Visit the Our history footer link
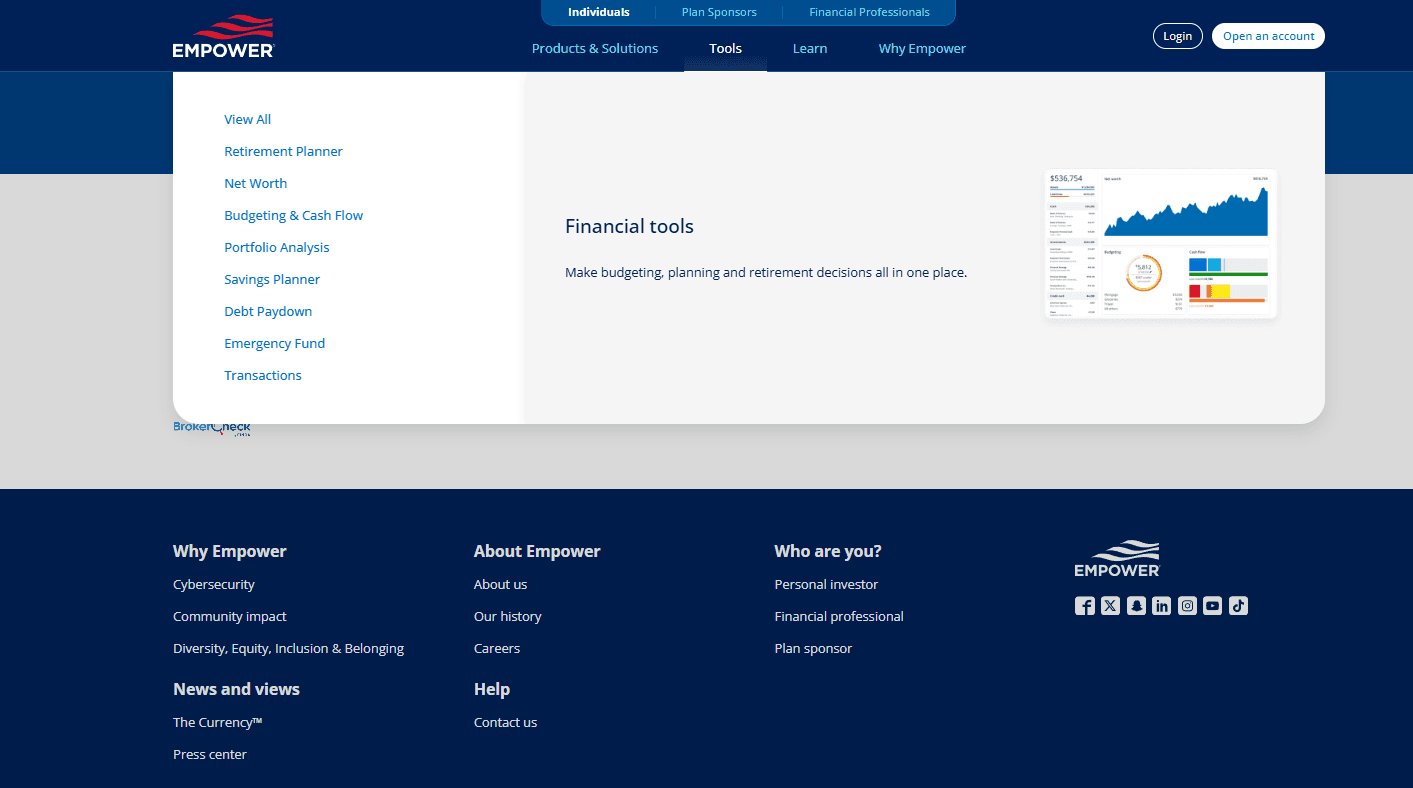The image size is (1413, 788). tap(508, 616)
